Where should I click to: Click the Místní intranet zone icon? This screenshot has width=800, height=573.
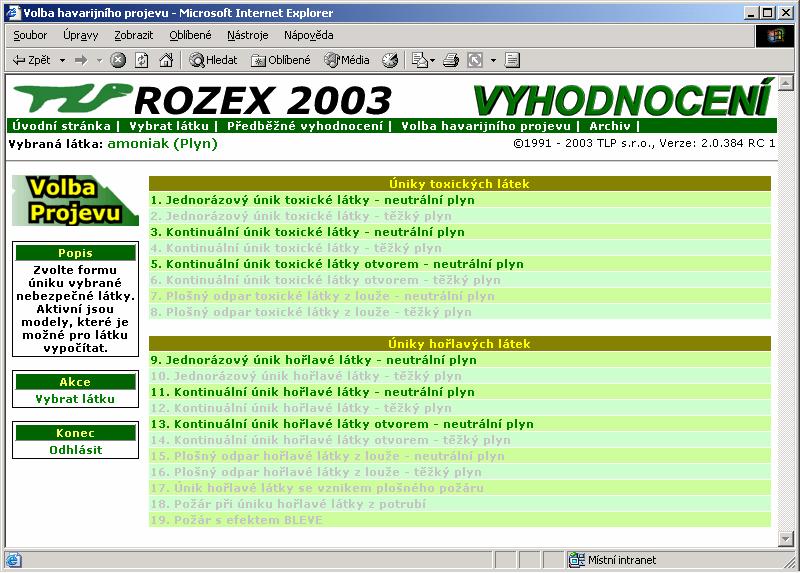pos(577,560)
